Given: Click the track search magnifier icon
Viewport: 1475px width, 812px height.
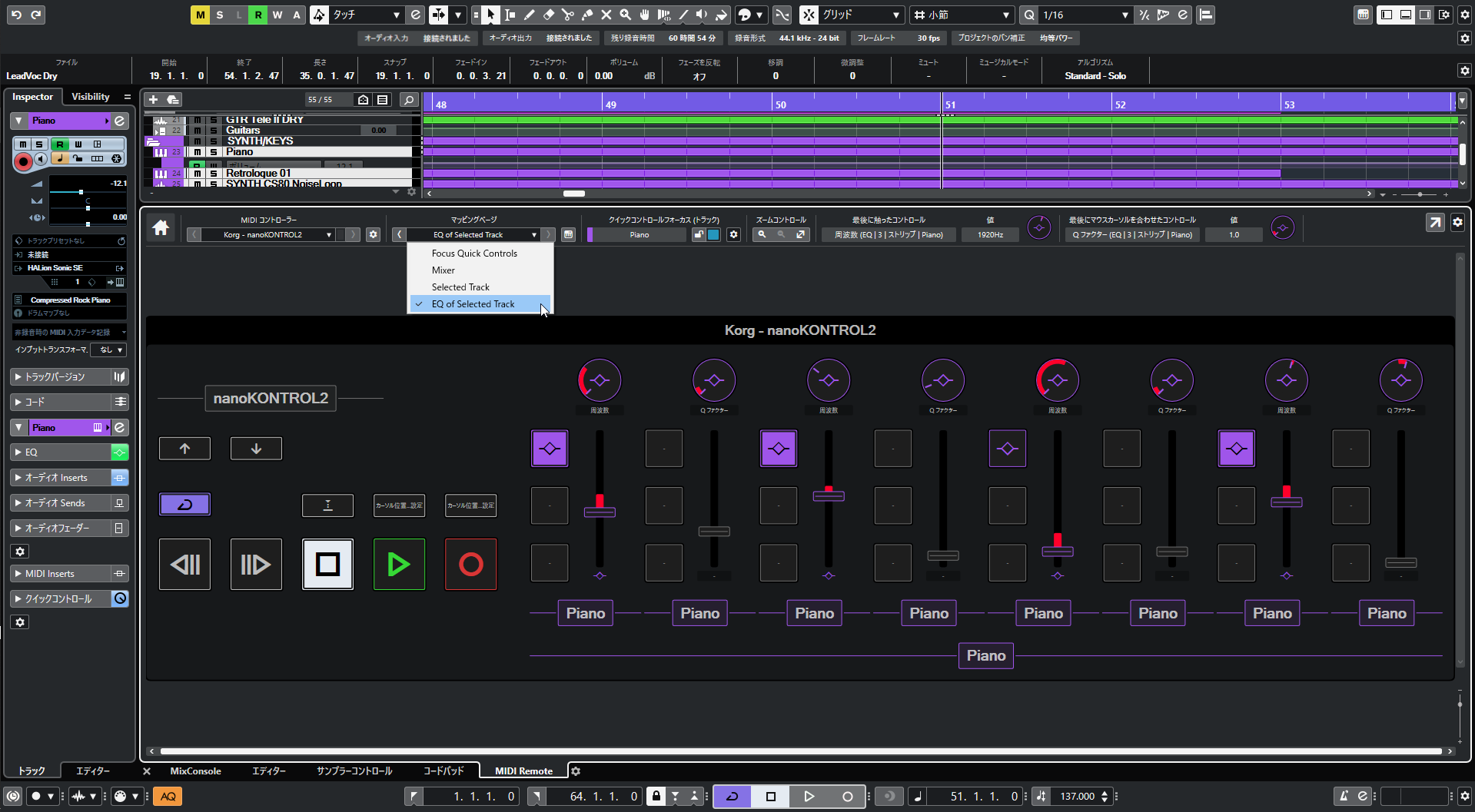Looking at the screenshot, I should click(409, 100).
